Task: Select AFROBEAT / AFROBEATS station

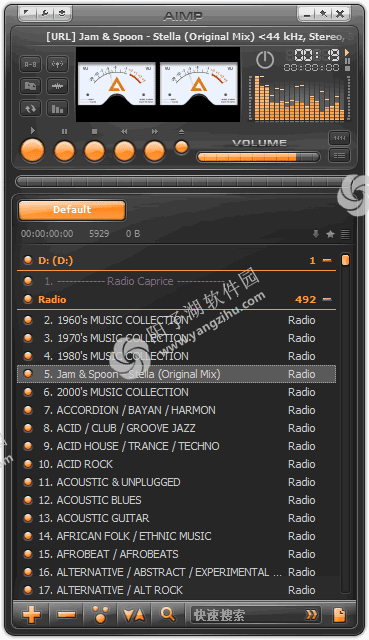Action: (176, 554)
